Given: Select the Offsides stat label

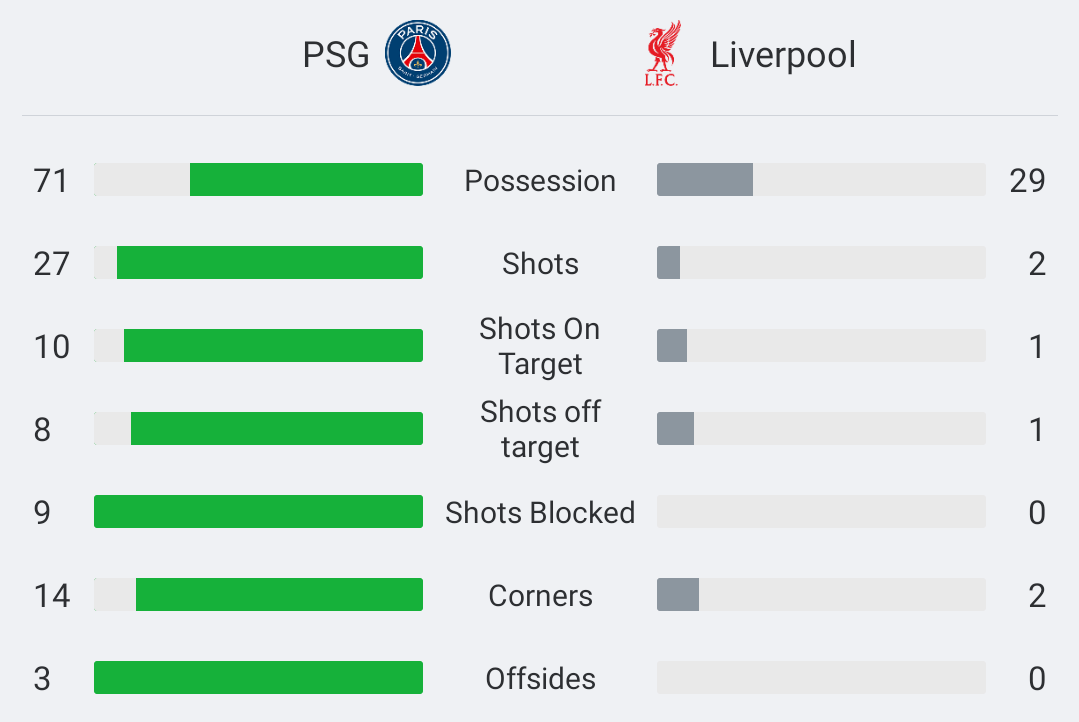Looking at the screenshot, I should click(x=540, y=679).
